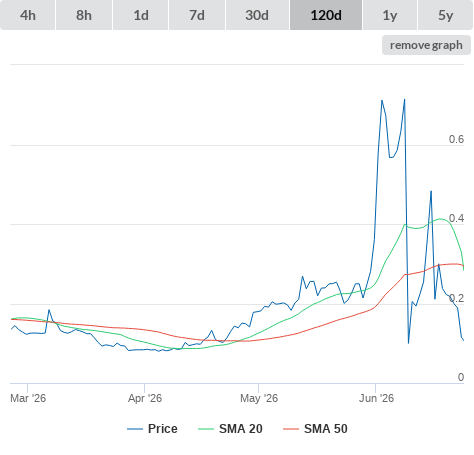Viewport: 474px width, 455px height.
Task: Show the 7d price history
Action: tap(197, 15)
